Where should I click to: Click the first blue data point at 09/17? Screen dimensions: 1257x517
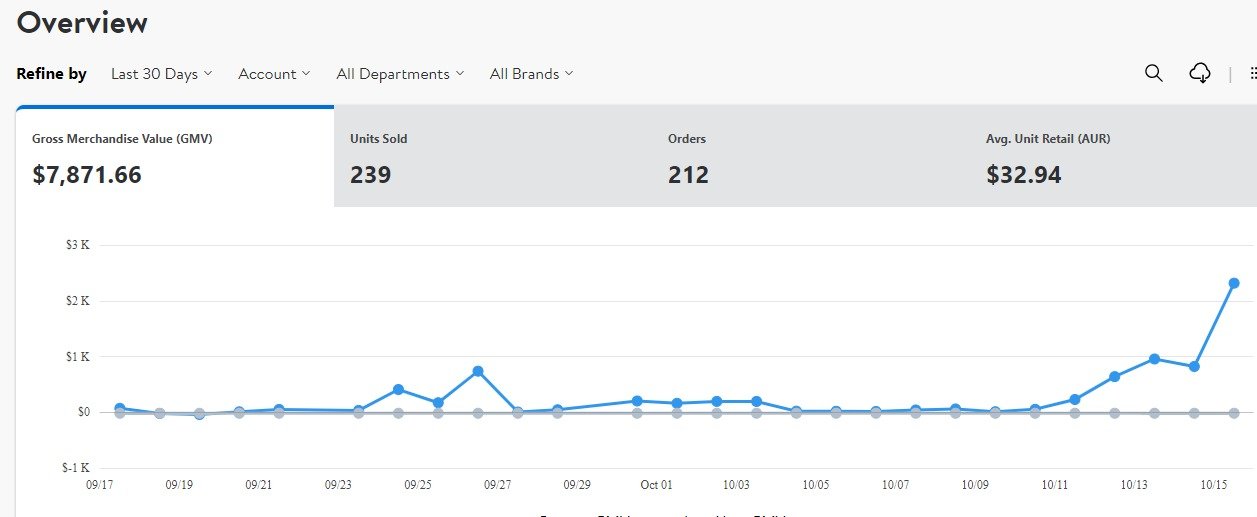coord(120,408)
